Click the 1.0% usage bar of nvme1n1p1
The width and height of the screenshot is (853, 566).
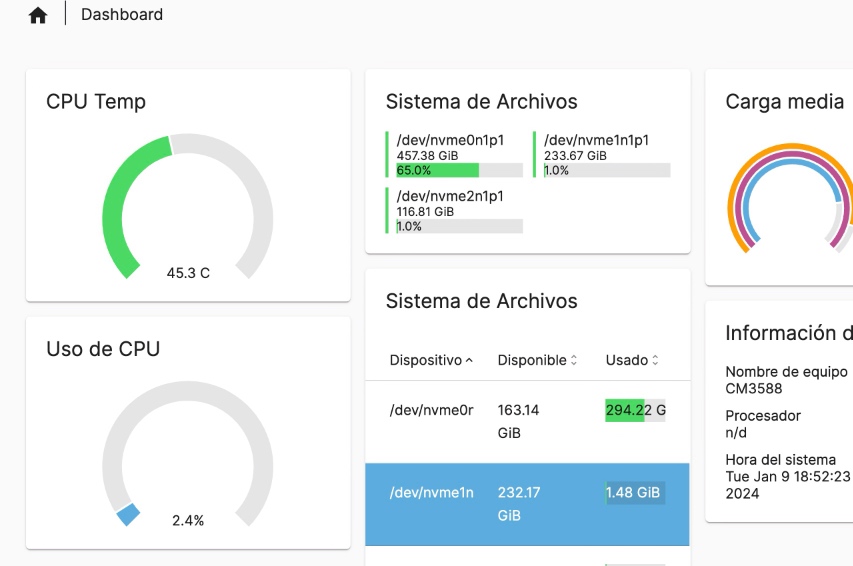[607, 170]
